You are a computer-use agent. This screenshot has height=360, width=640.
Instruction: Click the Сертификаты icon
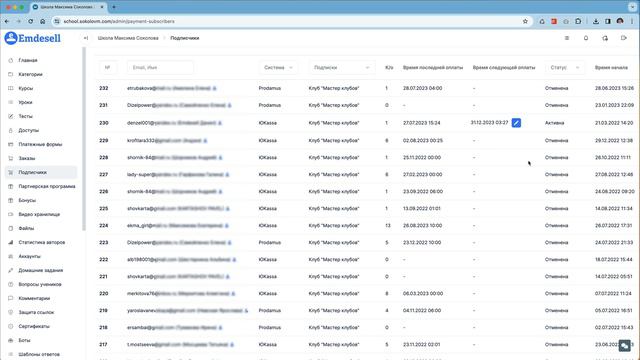pyautogui.click(x=11, y=326)
